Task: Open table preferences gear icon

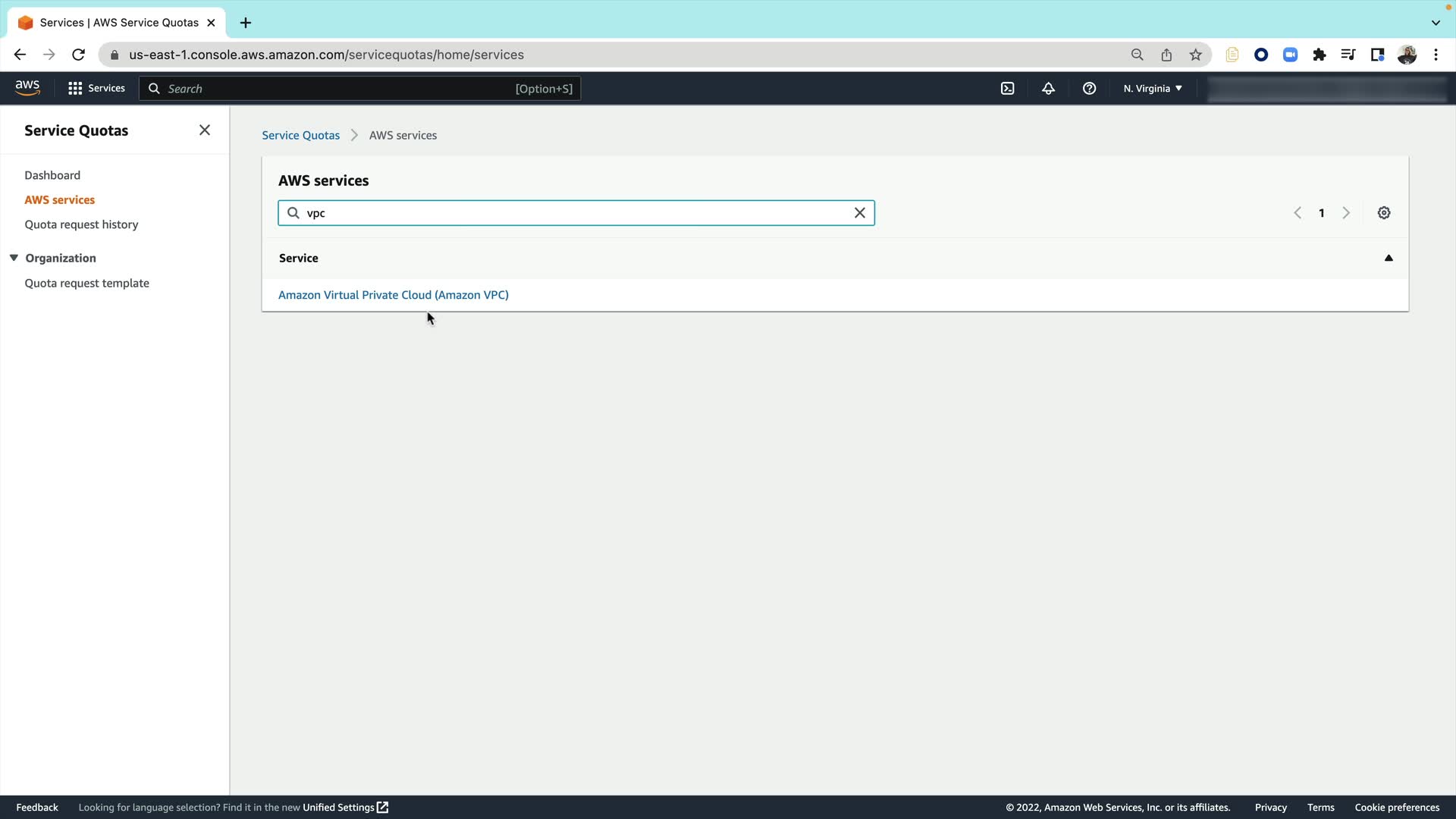Action: point(1384,213)
